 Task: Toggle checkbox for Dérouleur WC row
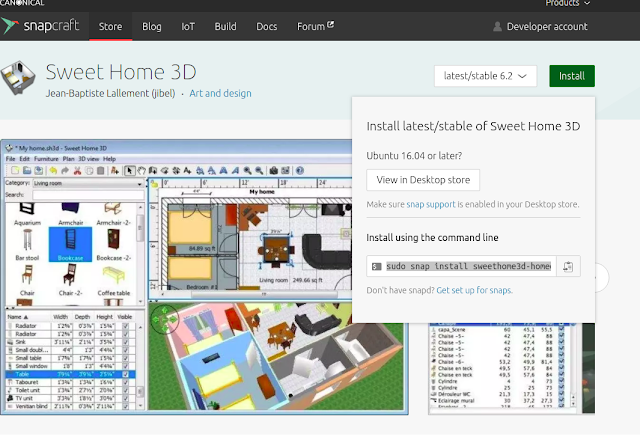coord(561,394)
